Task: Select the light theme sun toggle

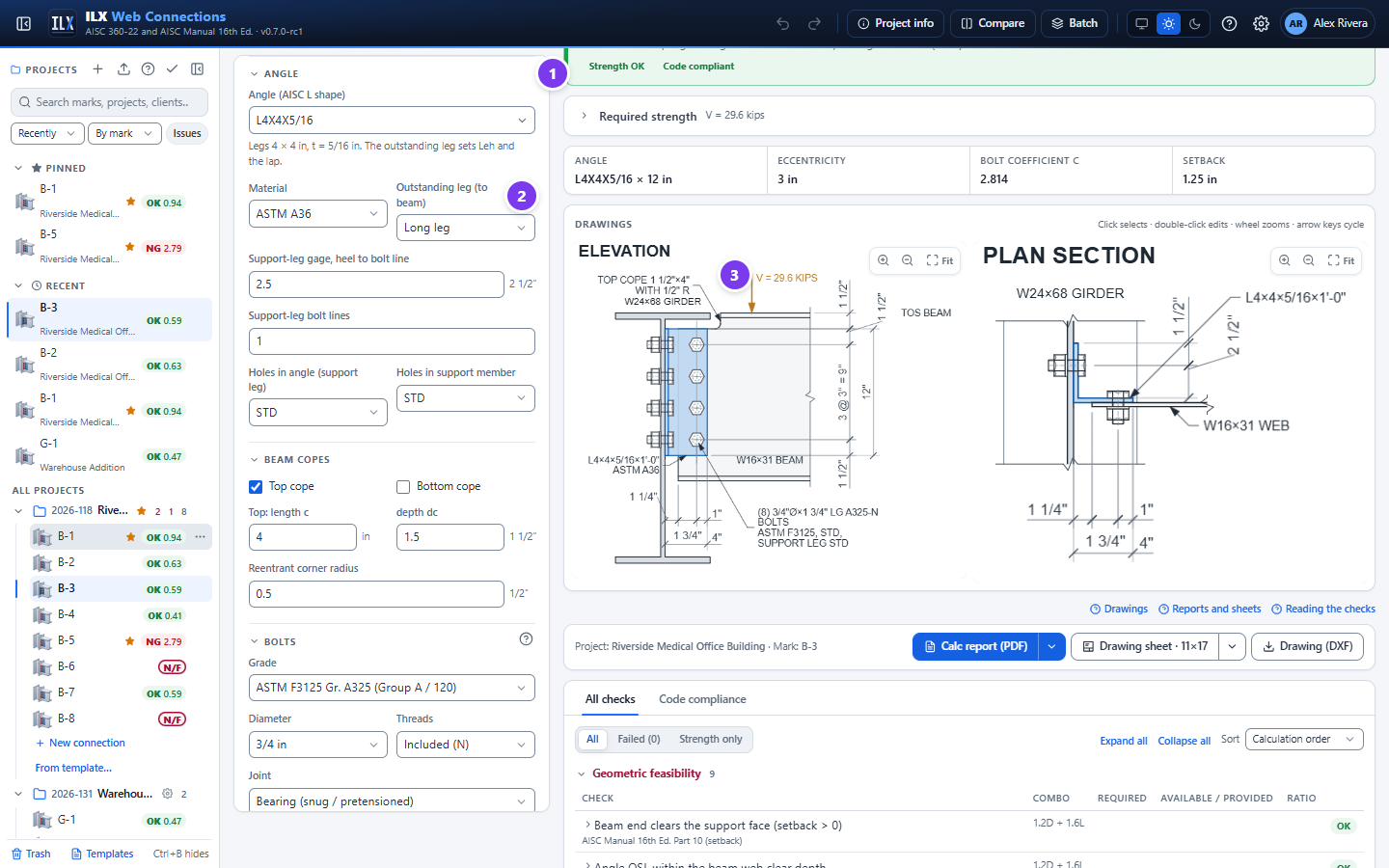Action: pyautogui.click(x=1168, y=23)
